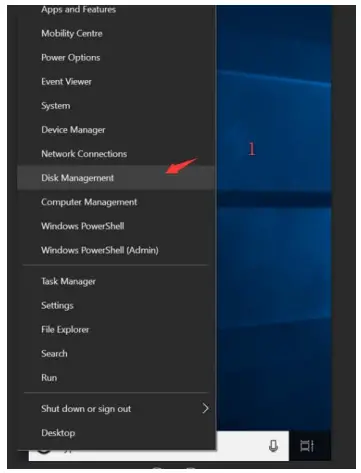Show the Desktop entry

tap(116, 433)
